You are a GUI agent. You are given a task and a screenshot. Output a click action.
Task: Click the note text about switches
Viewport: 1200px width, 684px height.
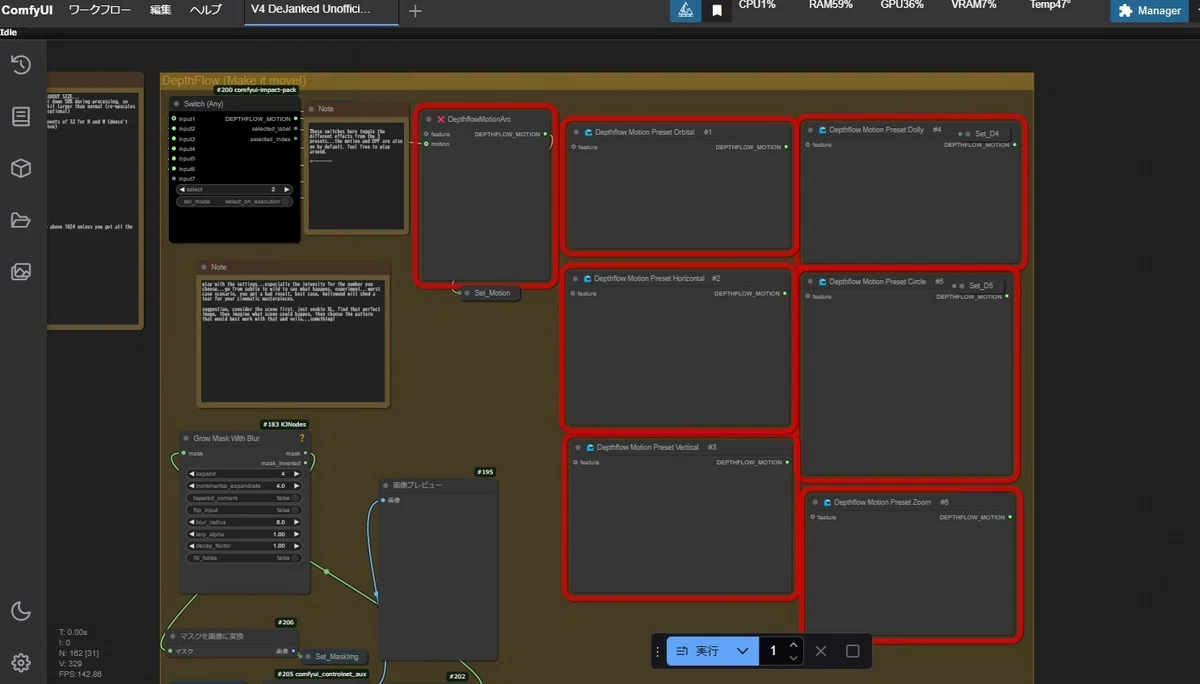pos(356,145)
